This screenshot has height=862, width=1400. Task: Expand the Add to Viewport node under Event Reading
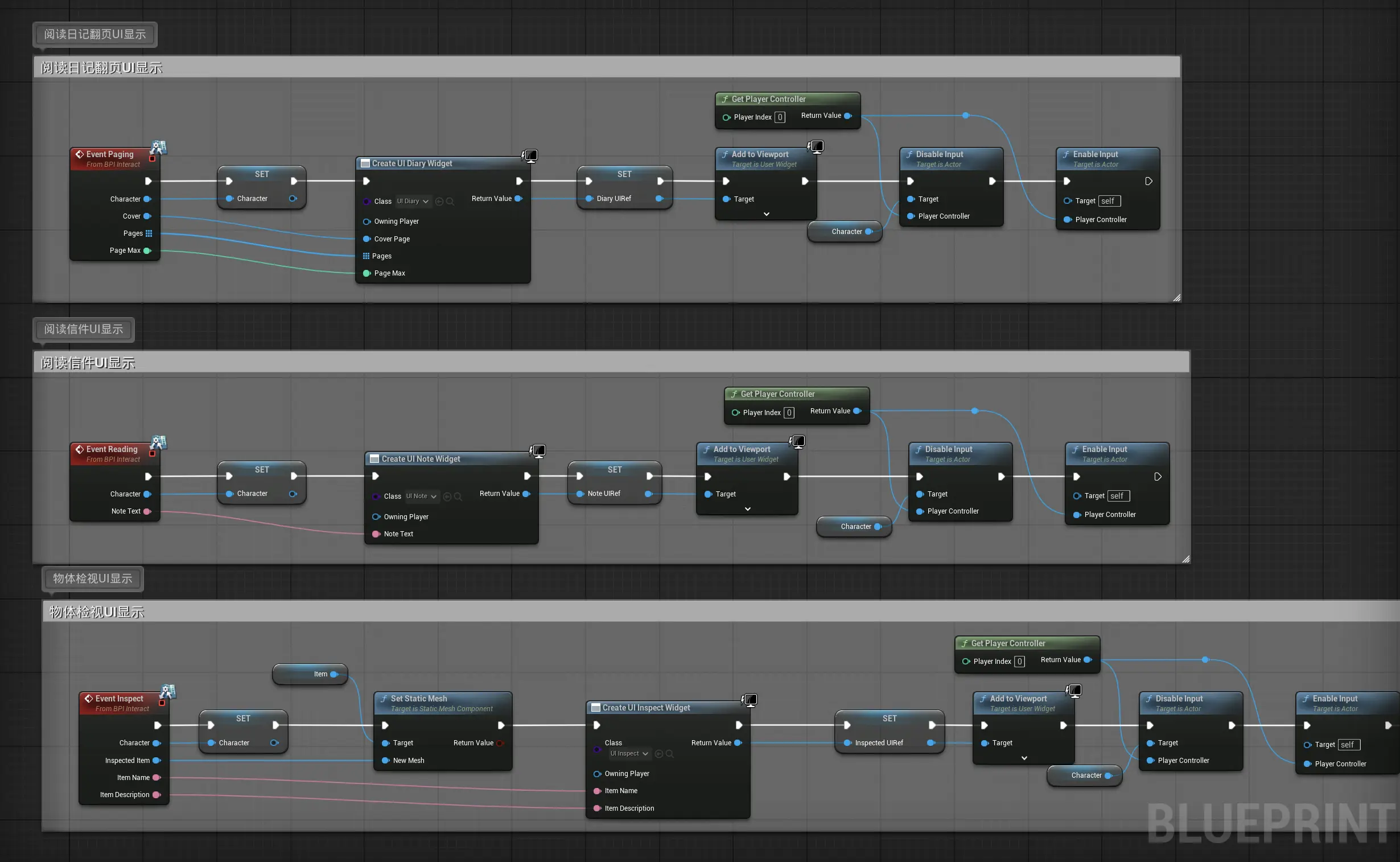point(748,509)
